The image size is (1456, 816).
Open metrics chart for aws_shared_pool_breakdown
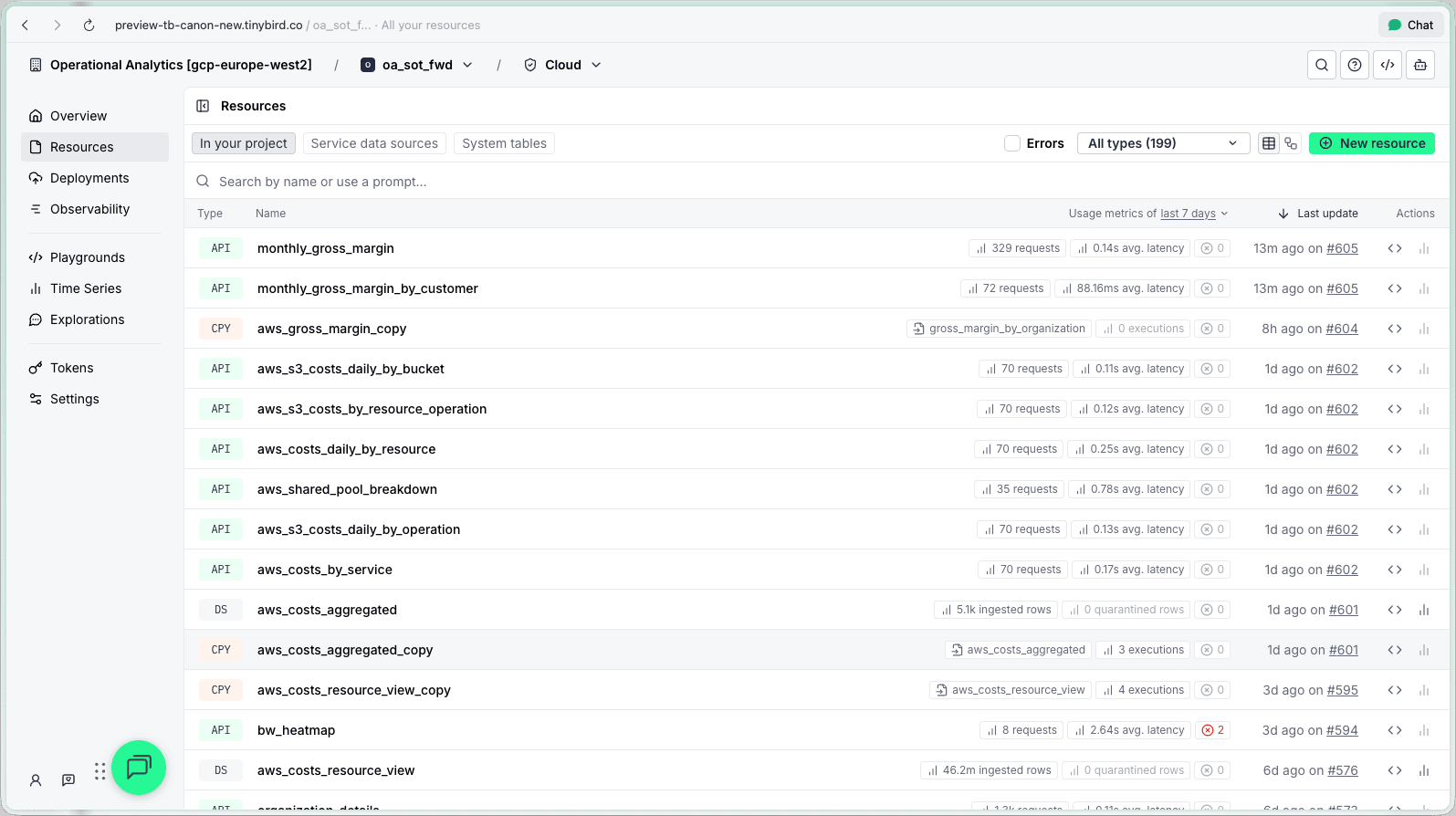(x=1424, y=489)
